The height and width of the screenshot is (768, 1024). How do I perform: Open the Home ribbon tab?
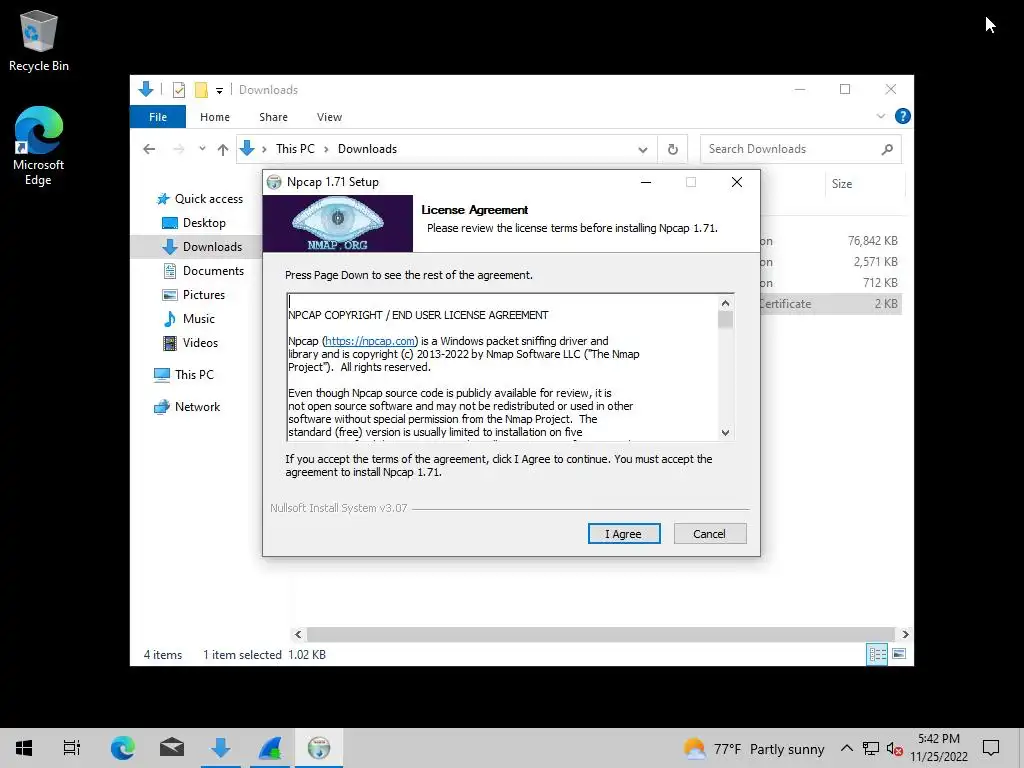click(215, 117)
